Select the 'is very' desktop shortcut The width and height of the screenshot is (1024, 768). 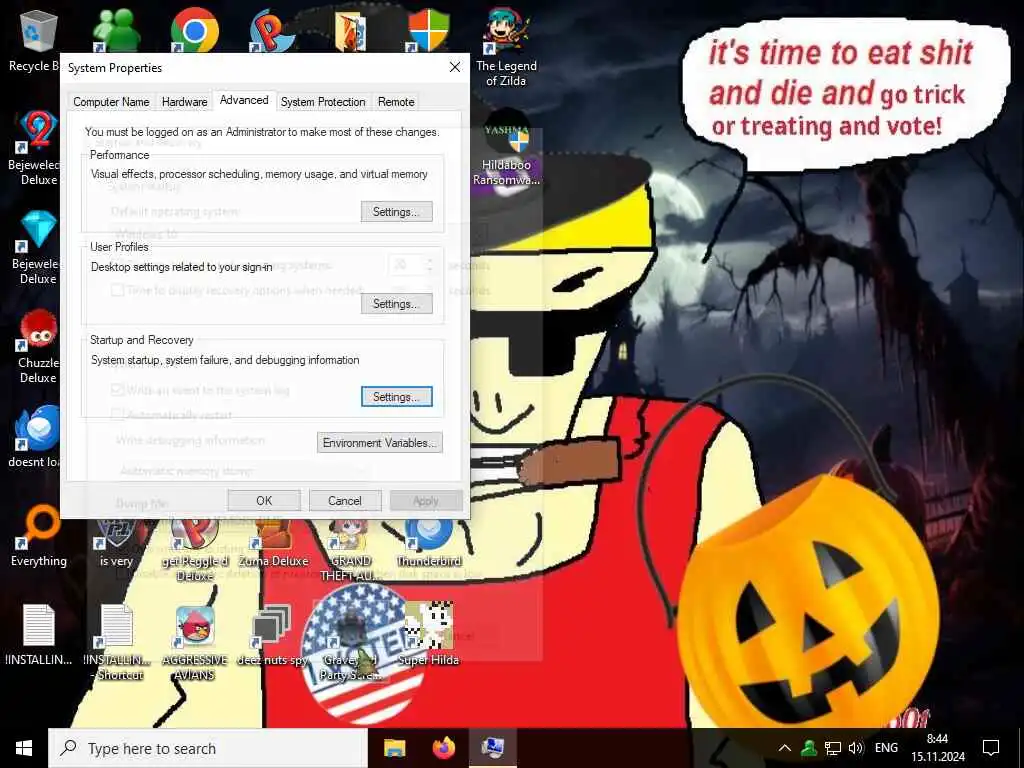[x=116, y=543]
